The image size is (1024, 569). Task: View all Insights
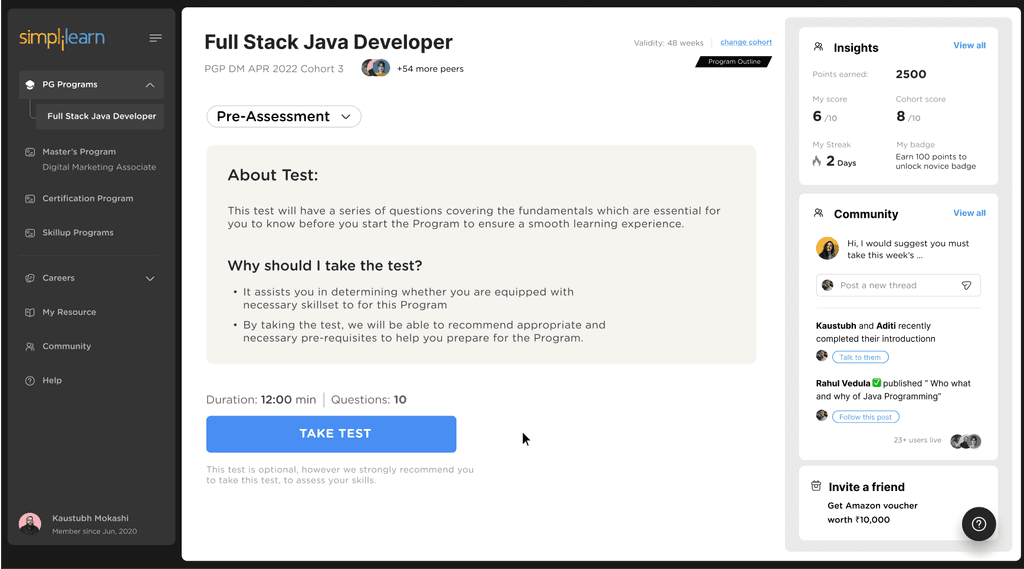969,45
